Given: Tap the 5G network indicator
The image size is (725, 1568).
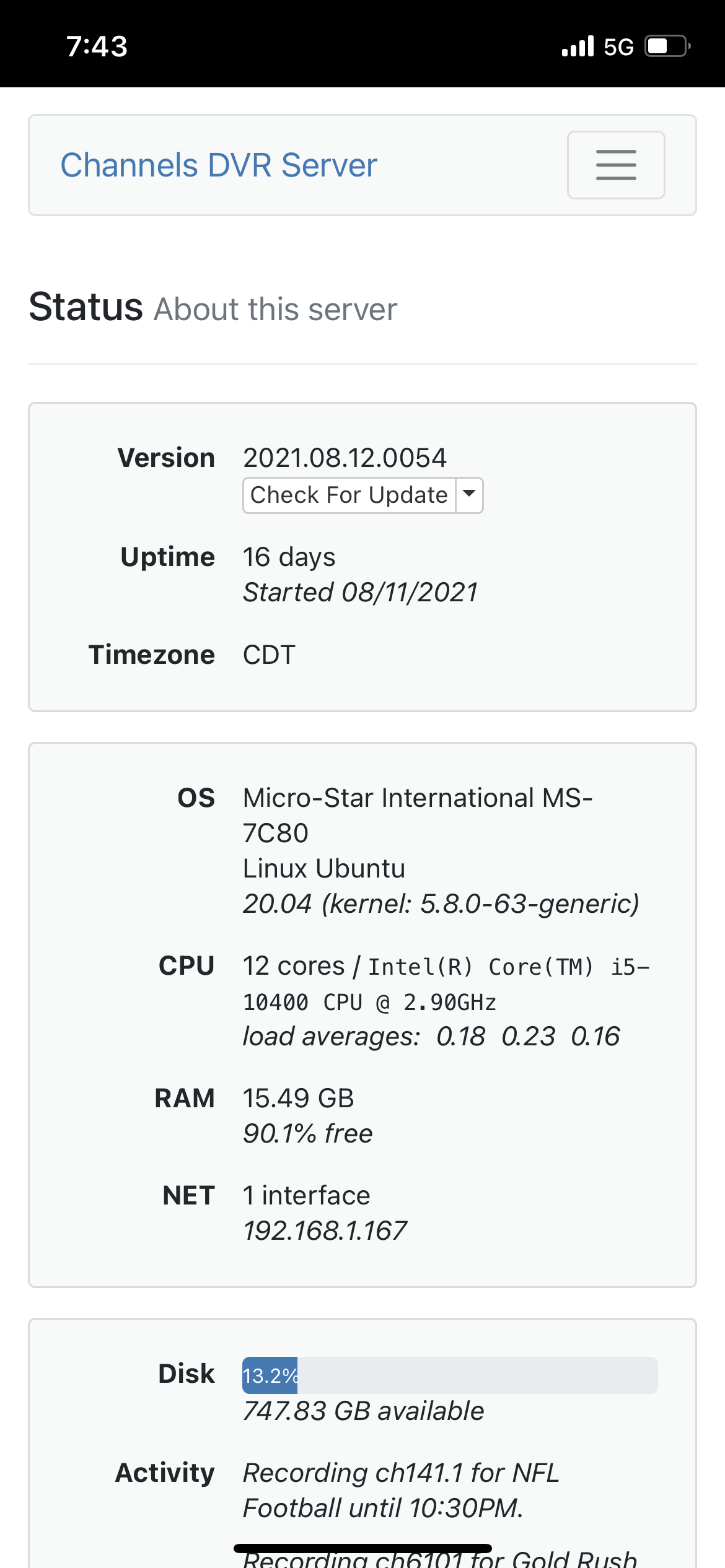Looking at the screenshot, I should click(618, 47).
